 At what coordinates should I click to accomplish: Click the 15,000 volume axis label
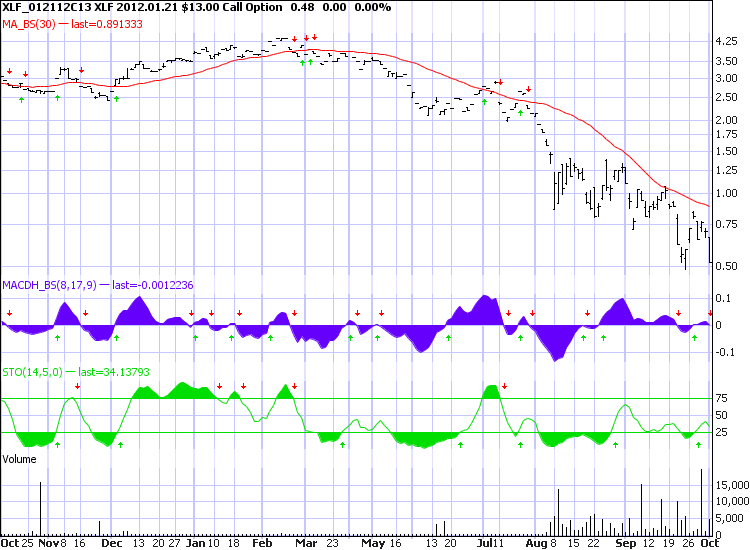pyautogui.click(x=730, y=484)
